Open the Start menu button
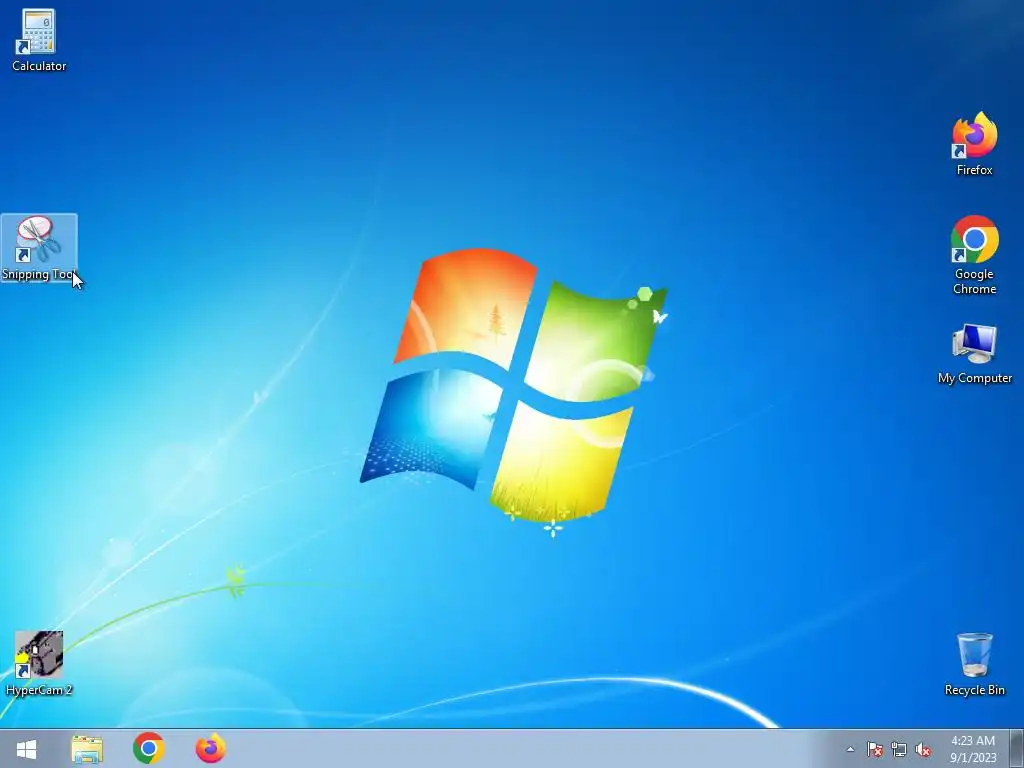The width and height of the screenshot is (1024, 768). (x=26, y=748)
